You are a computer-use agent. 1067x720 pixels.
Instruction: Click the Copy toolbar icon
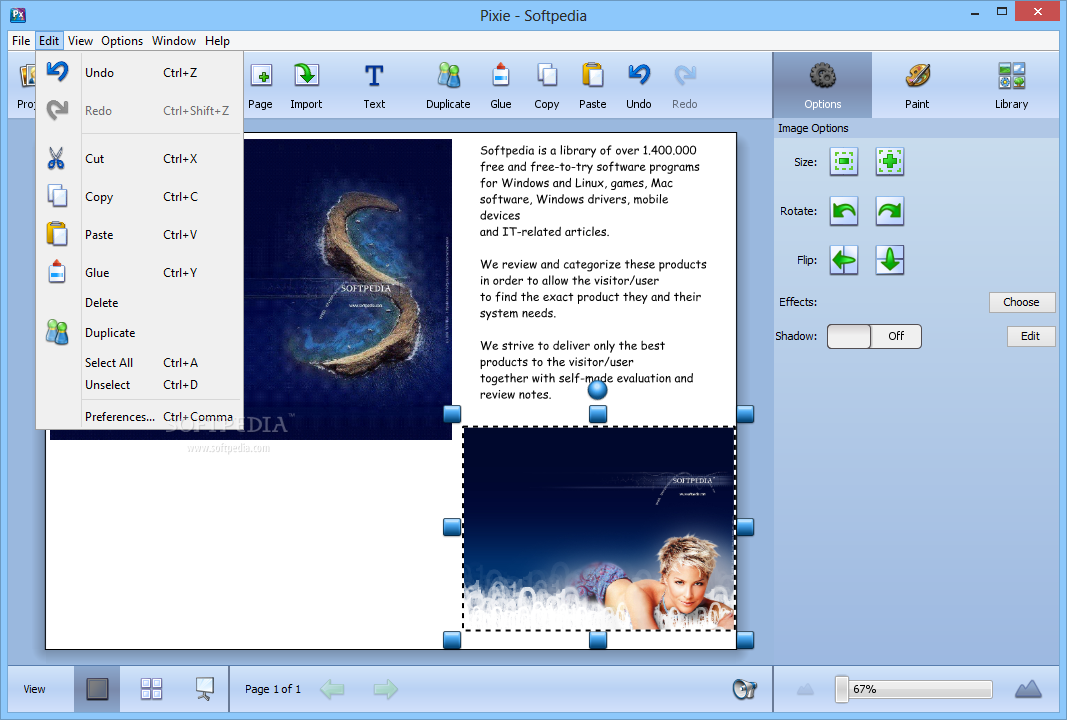546,76
